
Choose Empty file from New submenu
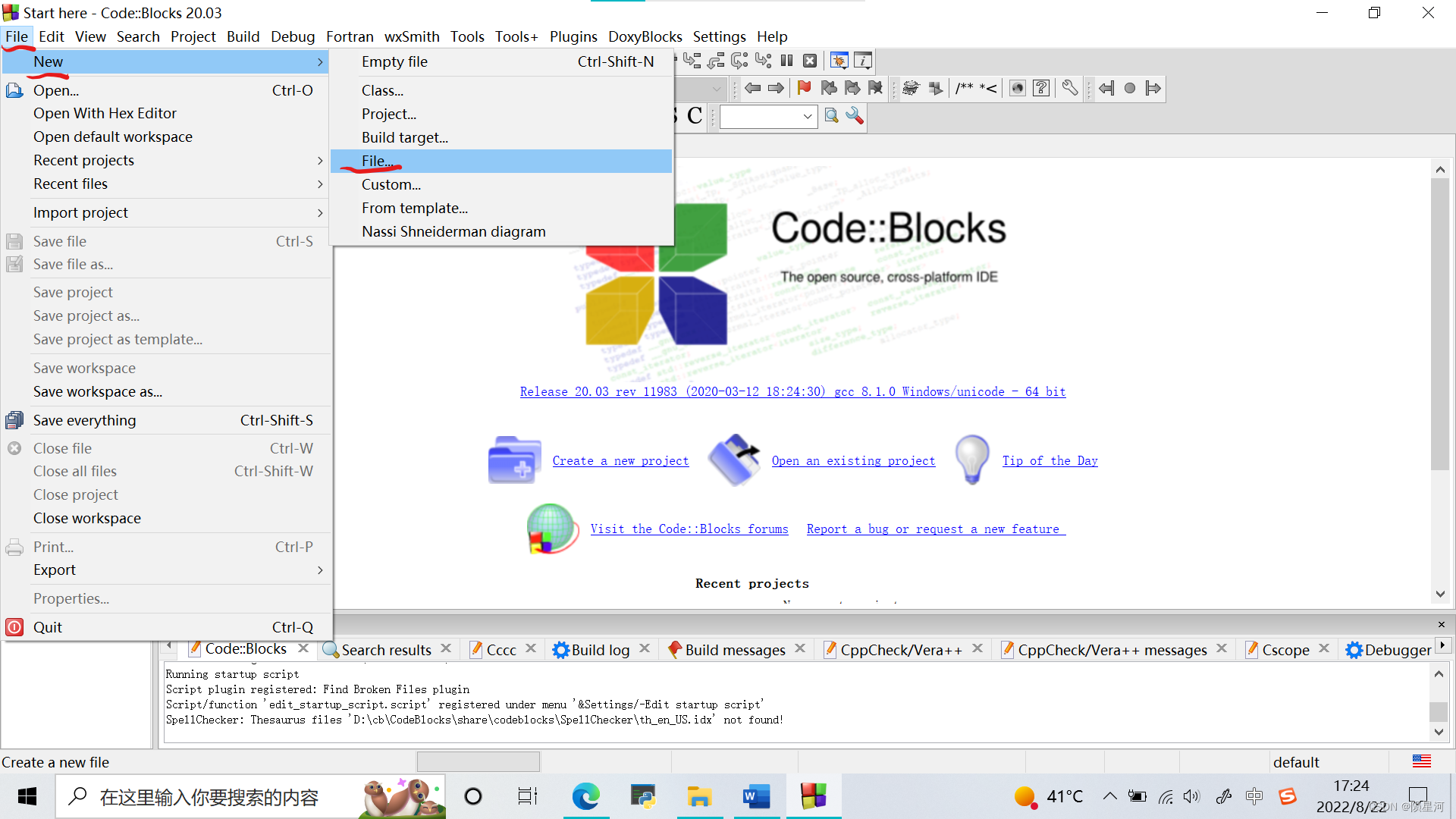pos(394,61)
